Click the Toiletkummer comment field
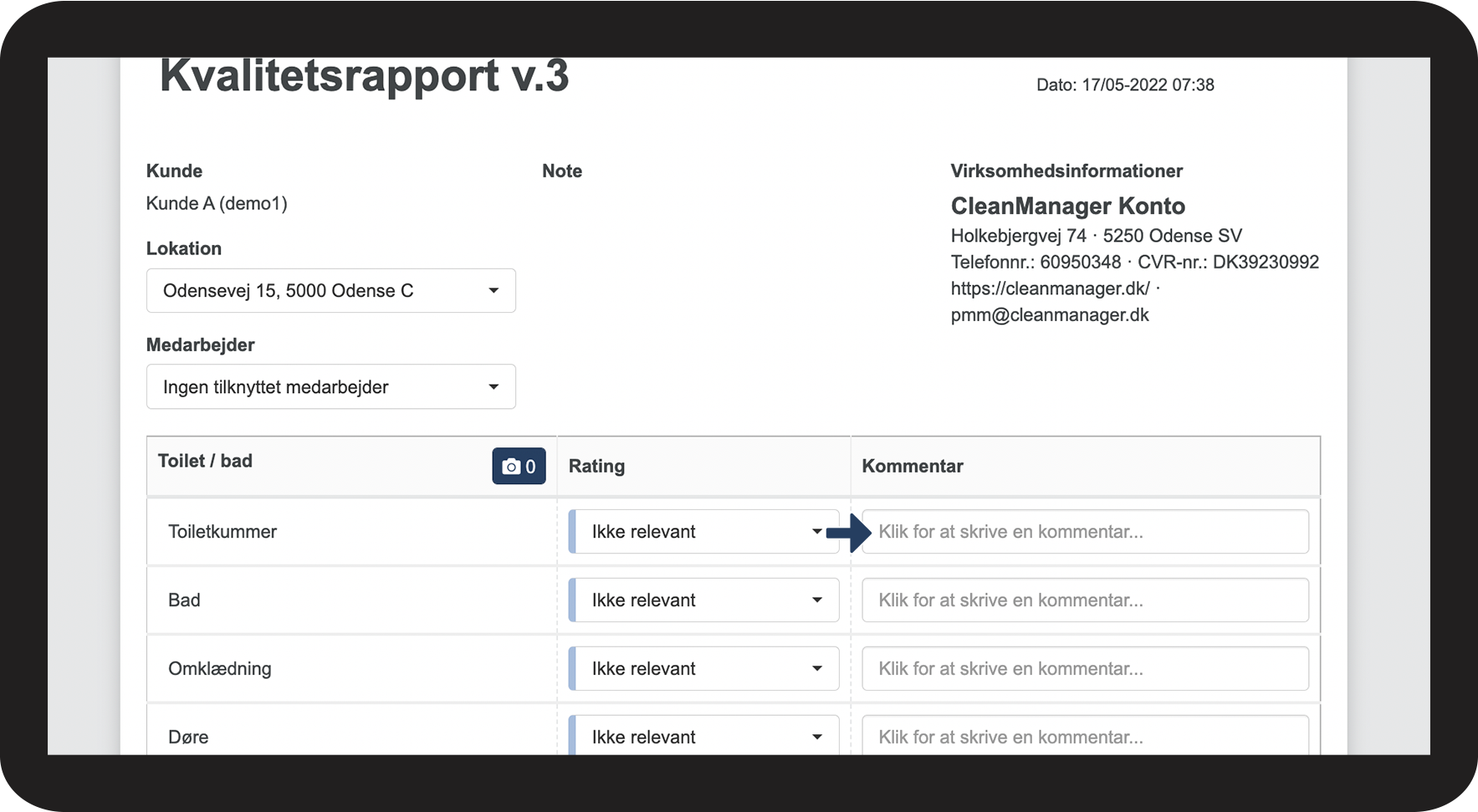1478x812 pixels. click(x=1085, y=532)
